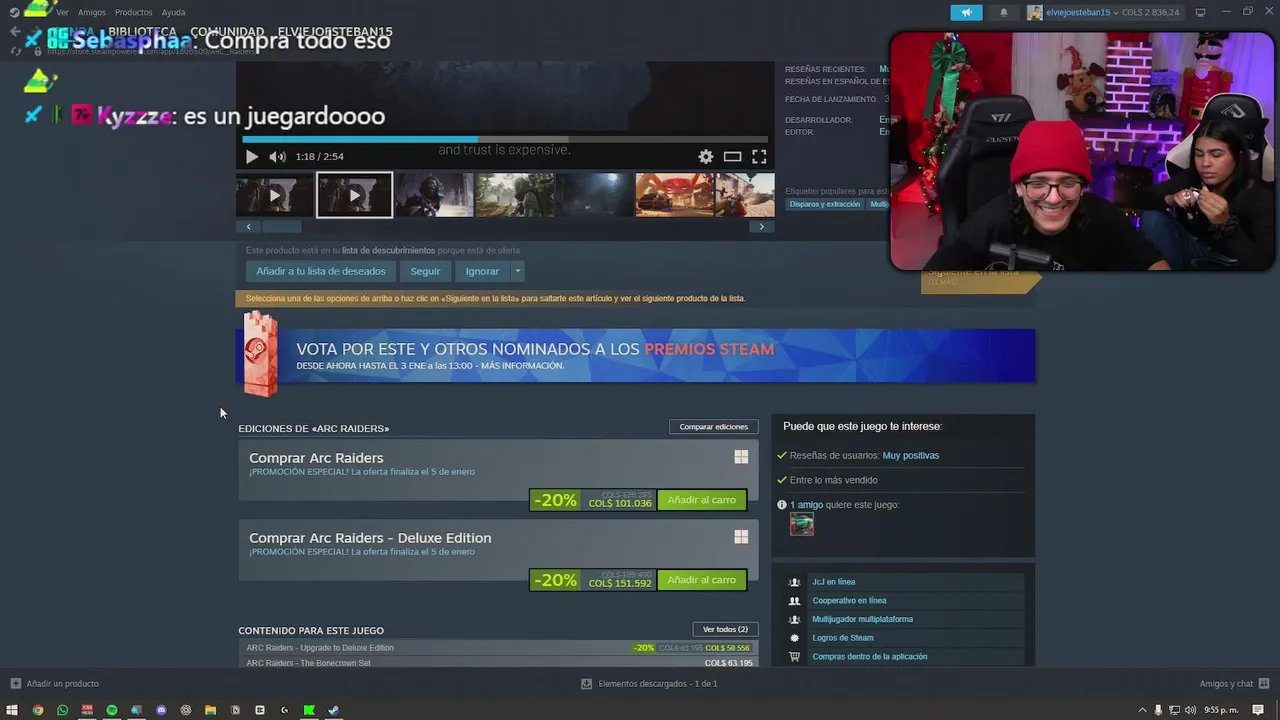Mute the trailer volume speaker icon
Image resolution: width=1280 pixels, height=720 pixels.
[277, 156]
